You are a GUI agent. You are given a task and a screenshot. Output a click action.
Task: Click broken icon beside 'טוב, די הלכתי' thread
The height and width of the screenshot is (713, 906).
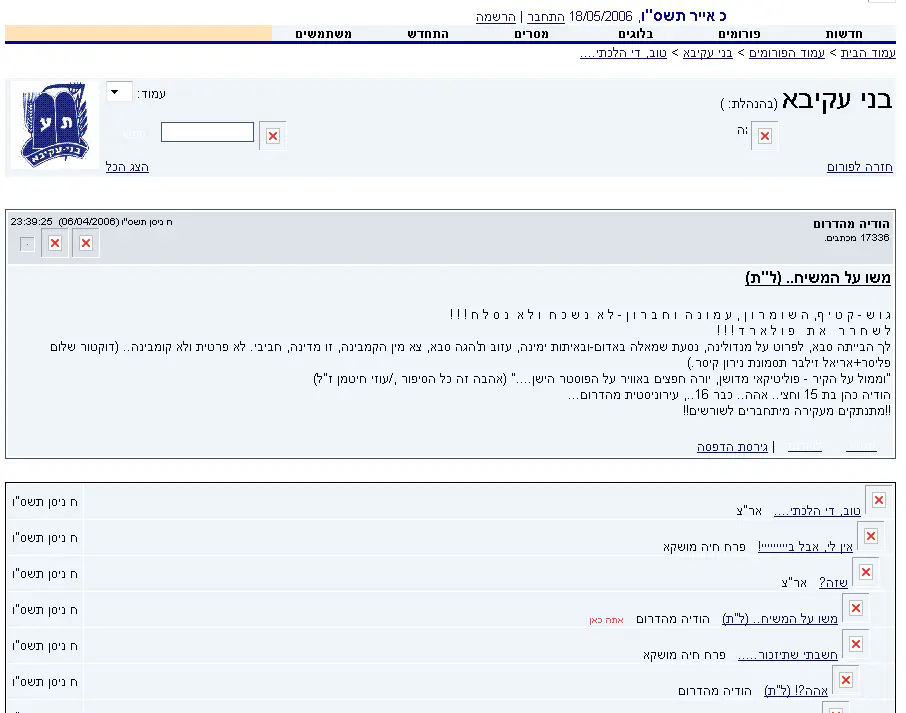click(878, 500)
